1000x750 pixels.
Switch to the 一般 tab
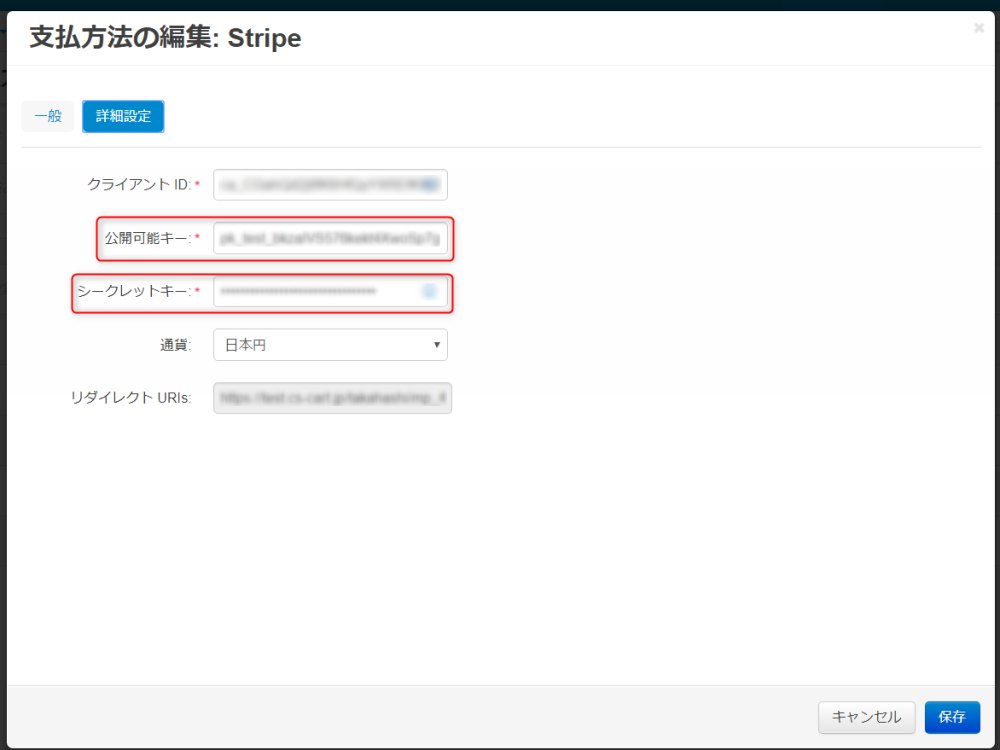pyautogui.click(x=48, y=116)
